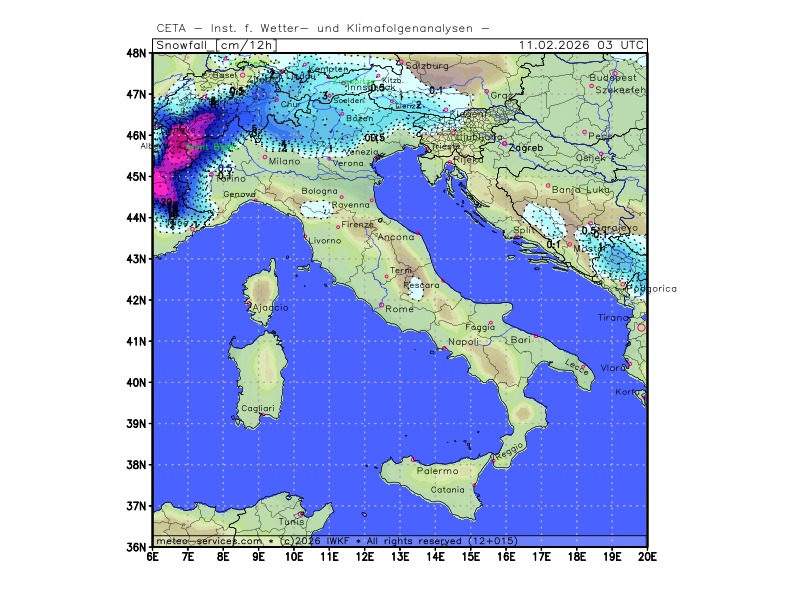This screenshot has width=800, height=600.
Task: Select the Palermo city marker on Sicily
Action: point(413,459)
